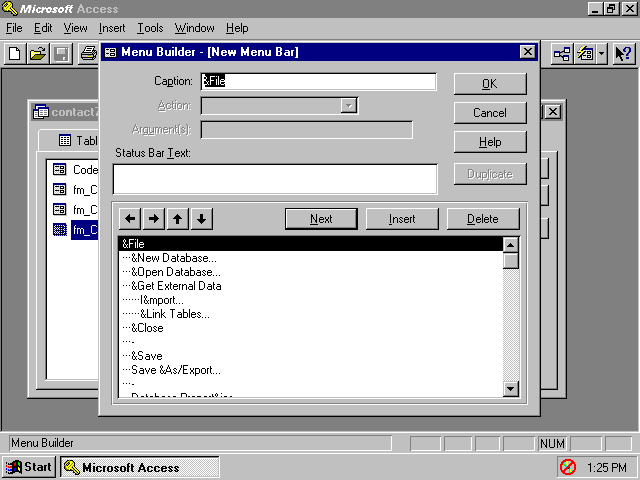This screenshot has height=480, width=640.
Task: Click the Help button in Menu Builder
Action: coord(490,142)
